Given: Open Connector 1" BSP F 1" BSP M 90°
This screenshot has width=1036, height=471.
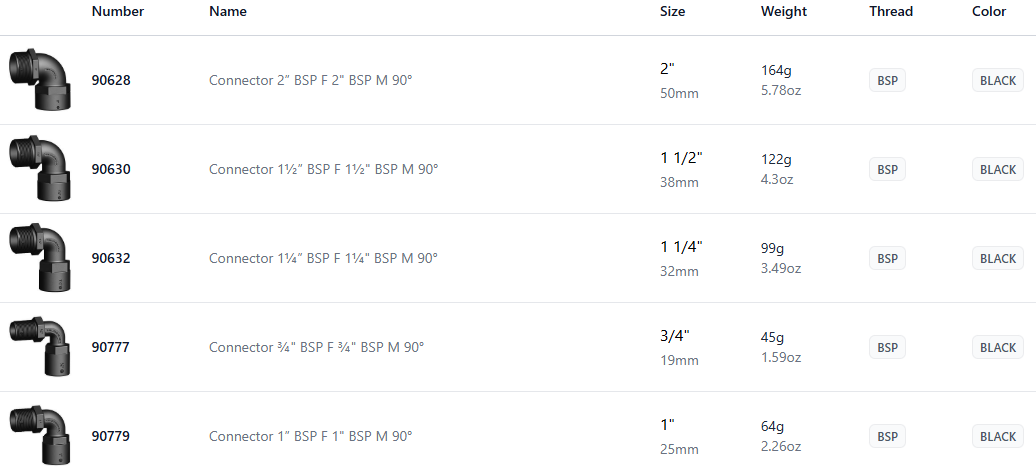Looking at the screenshot, I should pos(310,436).
